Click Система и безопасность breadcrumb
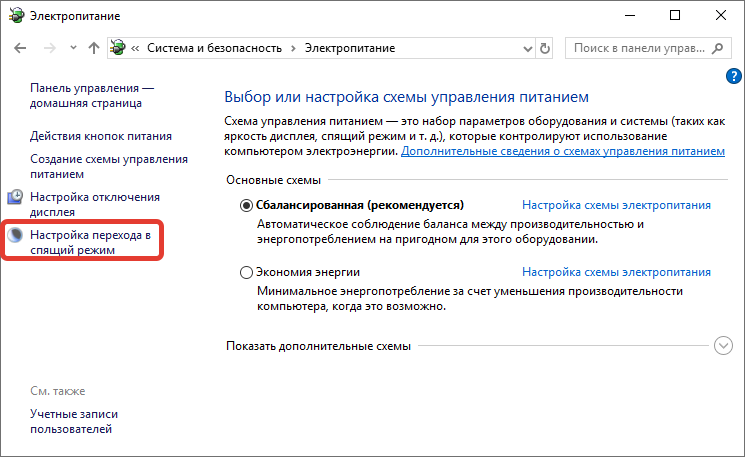The width and height of the screenshot is (745, 457). tap(214, 48)
